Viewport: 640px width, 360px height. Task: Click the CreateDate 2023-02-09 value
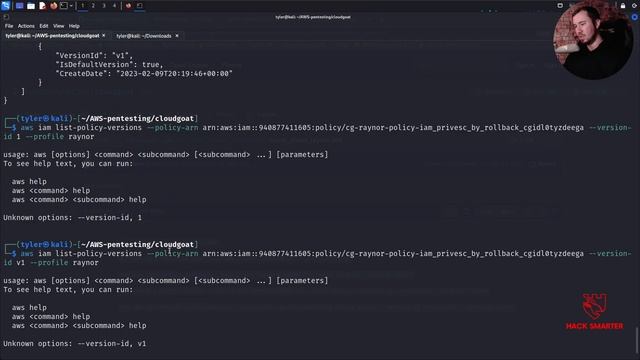point(174,73)
